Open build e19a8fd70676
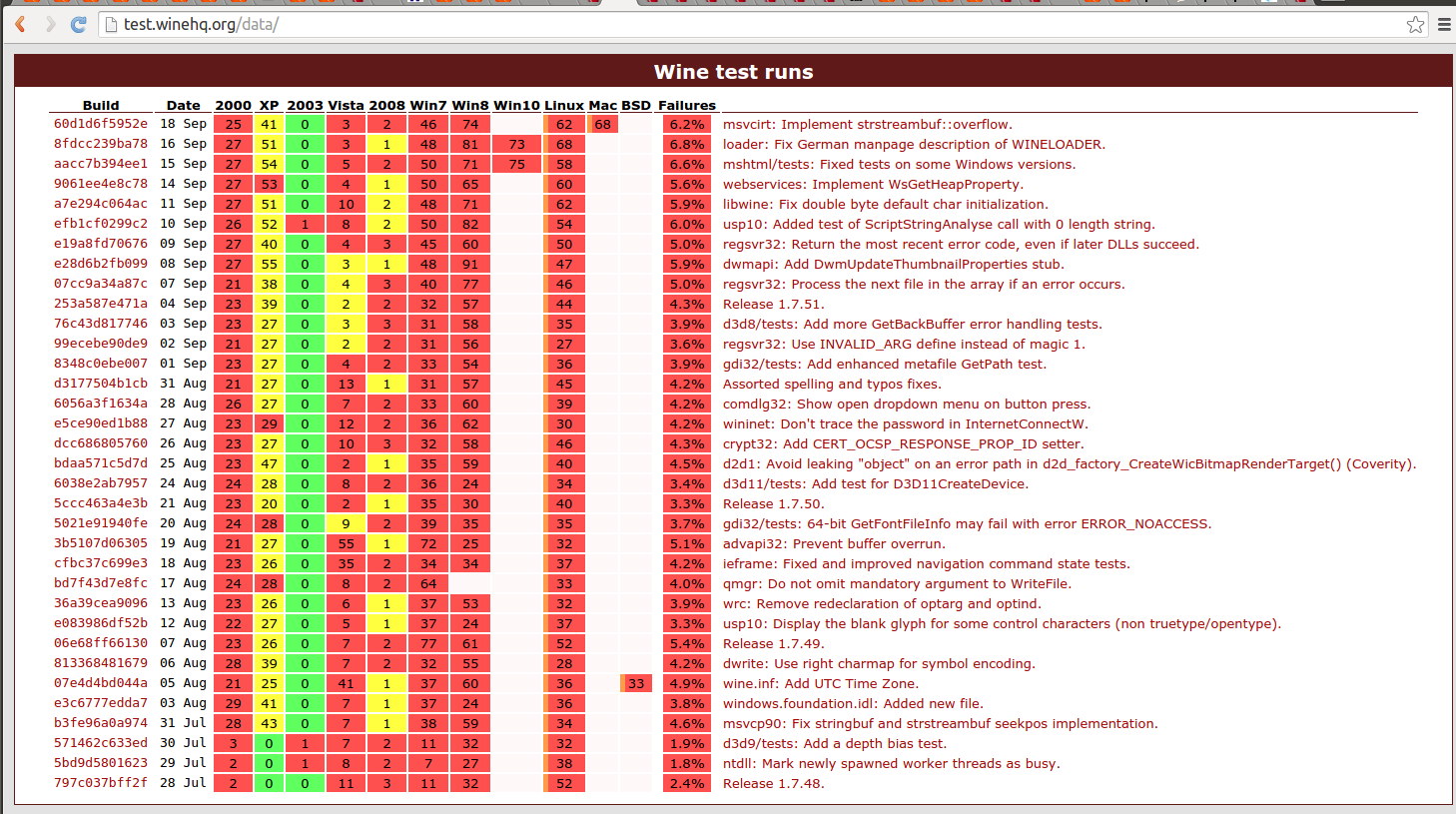Image resolution: width=1456 pixels, height=814 pixels. 101,244
